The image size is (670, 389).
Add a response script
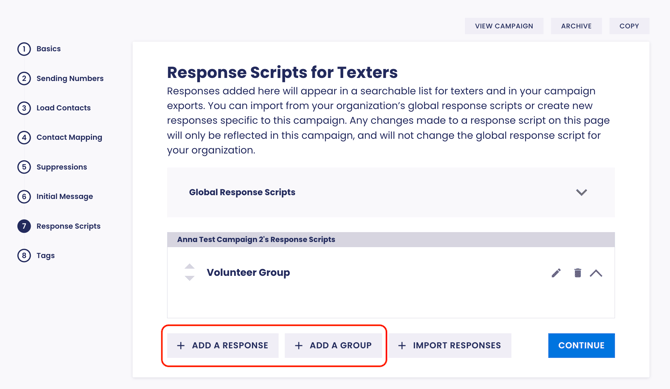click(223, 345)
